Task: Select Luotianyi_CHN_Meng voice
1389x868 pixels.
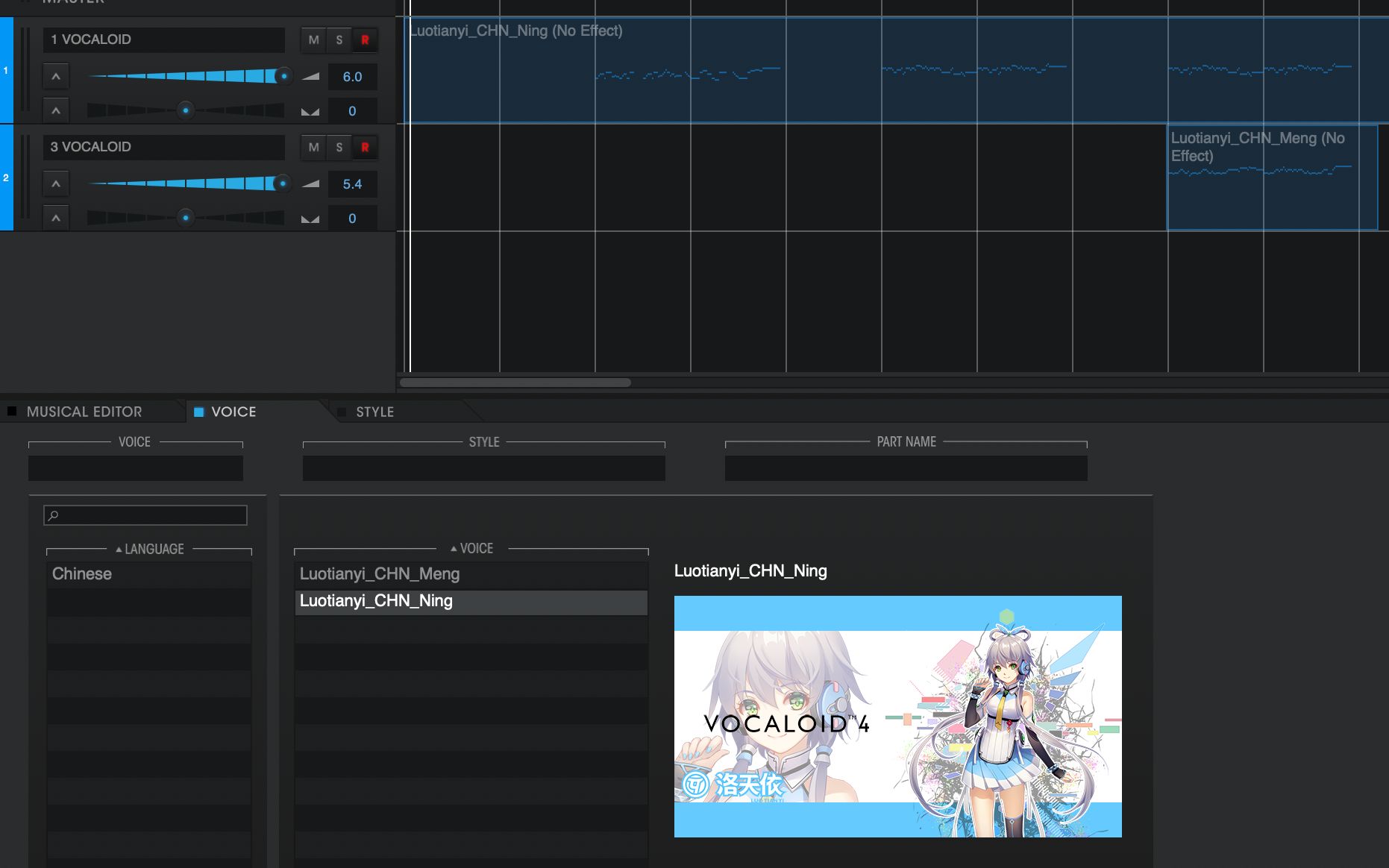Action: (x=471, y=574)
